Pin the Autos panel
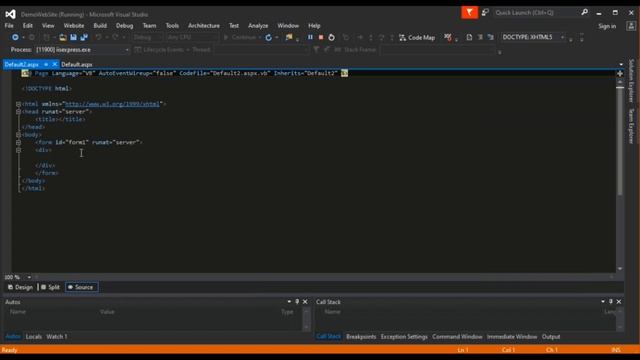Screen dimensions: 640x360 click(297, 302)
